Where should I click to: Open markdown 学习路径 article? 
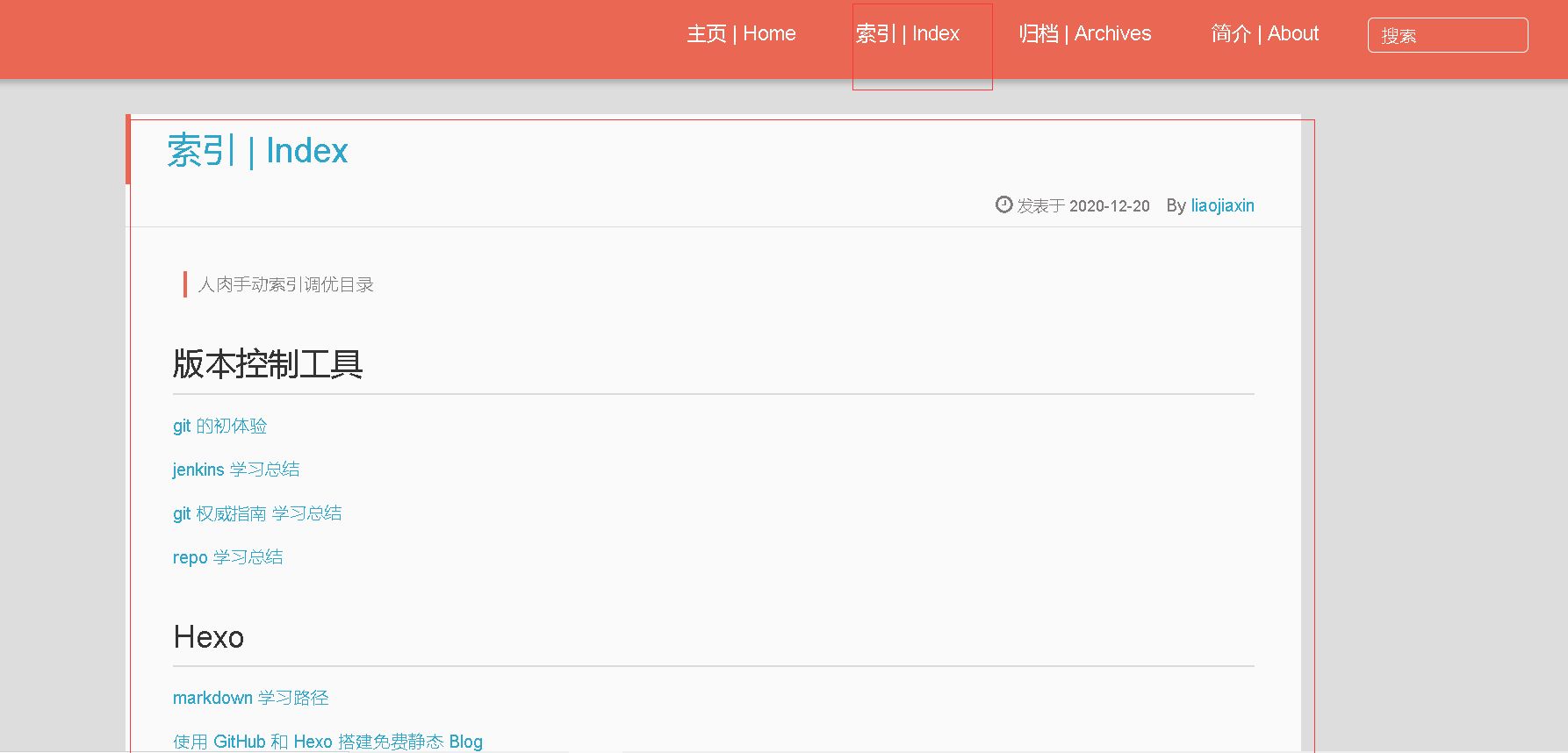click(251, 698)
